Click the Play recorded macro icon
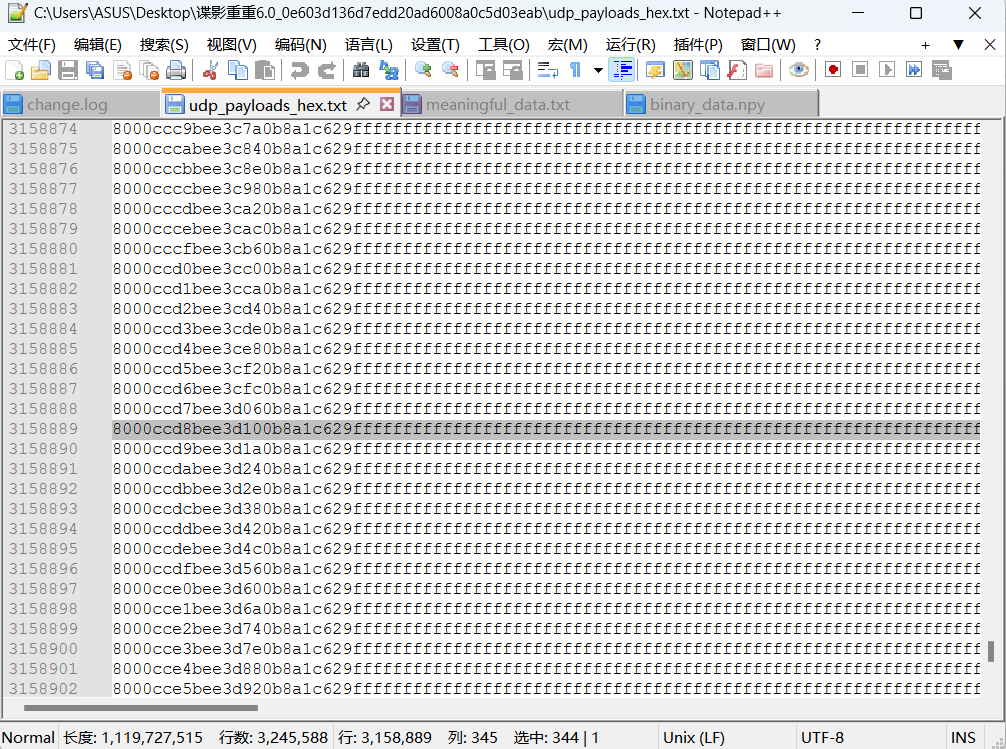Screen dimensions: 1006x749 886,70
